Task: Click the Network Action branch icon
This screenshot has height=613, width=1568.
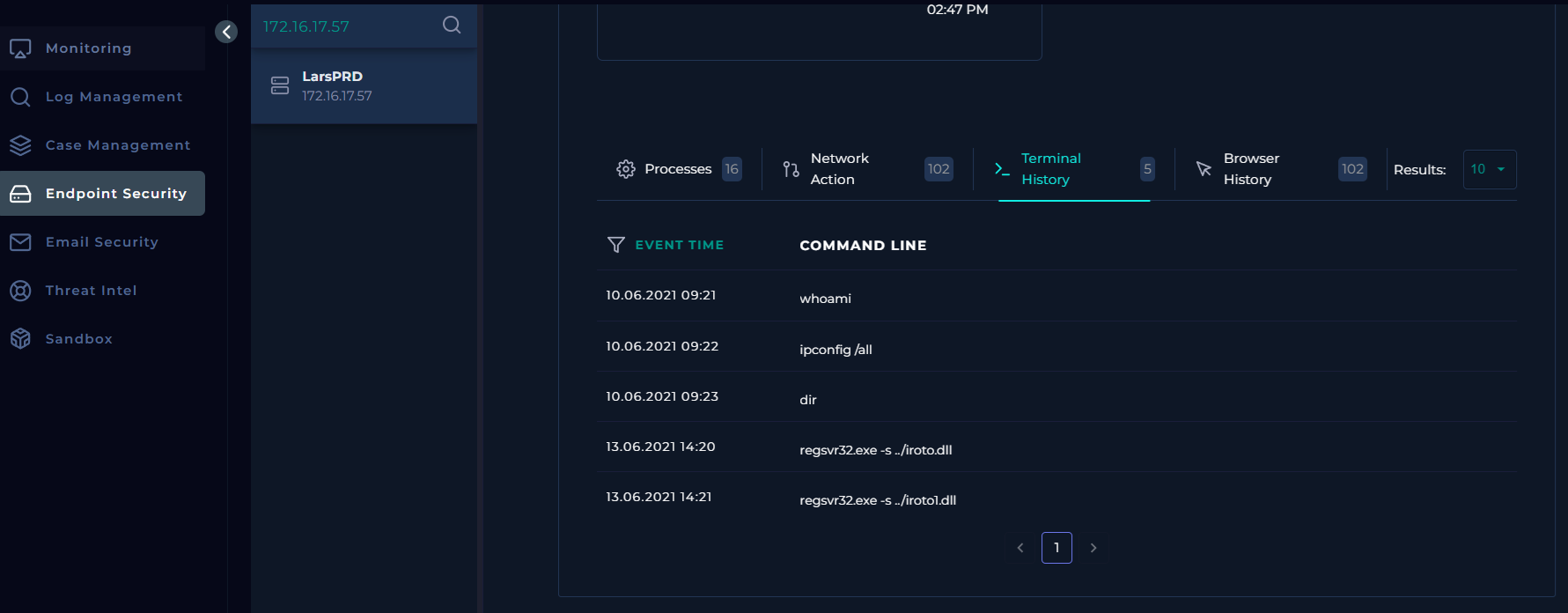Action: tap(791, 169)
